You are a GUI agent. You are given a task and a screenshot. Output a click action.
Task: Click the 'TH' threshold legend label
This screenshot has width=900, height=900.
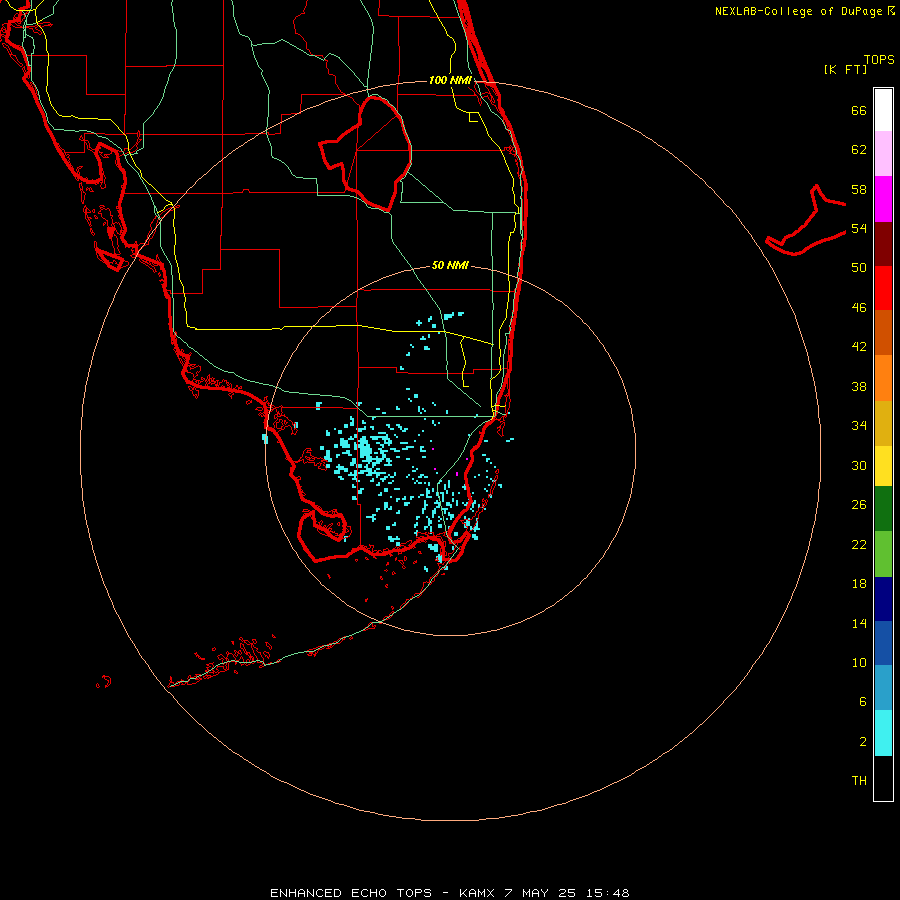[x=859, y=781]
